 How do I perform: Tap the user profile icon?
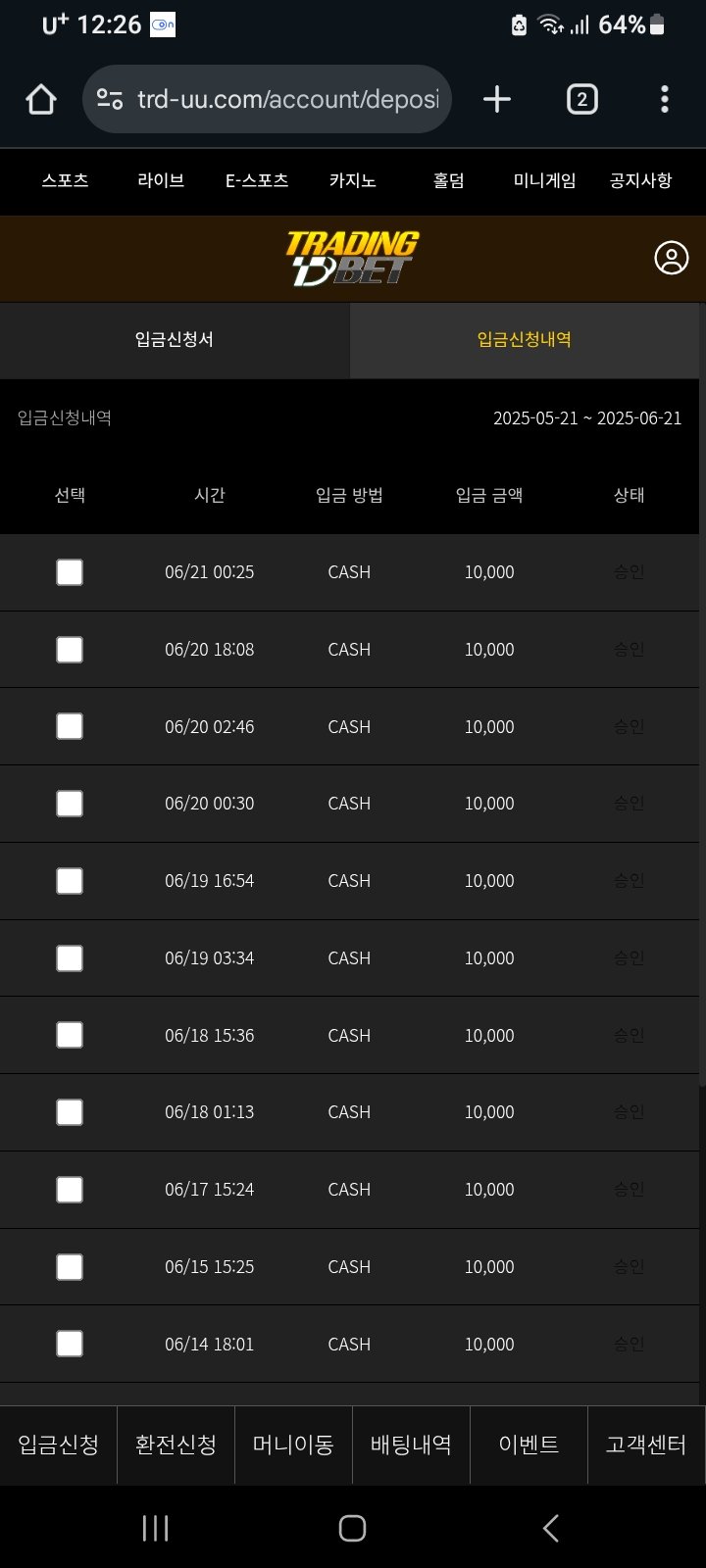point(671,258)
